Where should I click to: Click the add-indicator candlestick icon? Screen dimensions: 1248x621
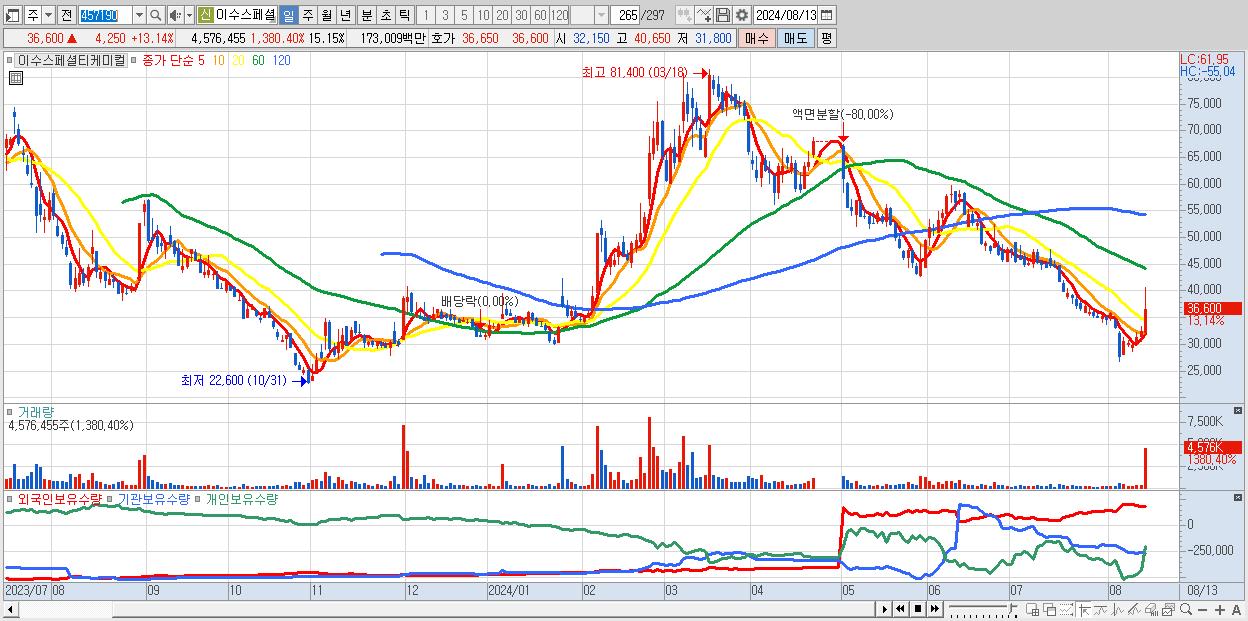click(x=684, y=15)
